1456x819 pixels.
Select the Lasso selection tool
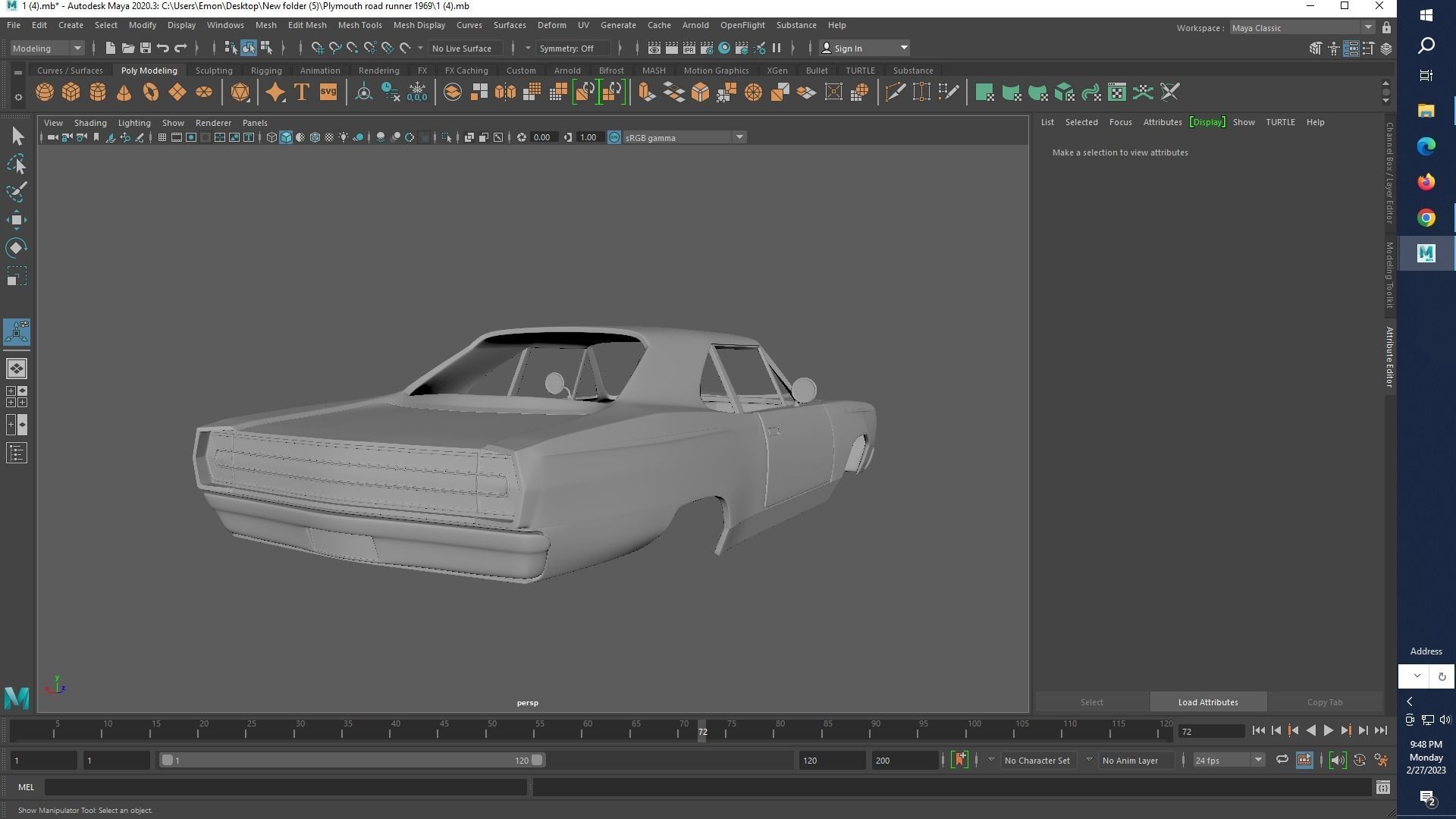coord(17,164)
